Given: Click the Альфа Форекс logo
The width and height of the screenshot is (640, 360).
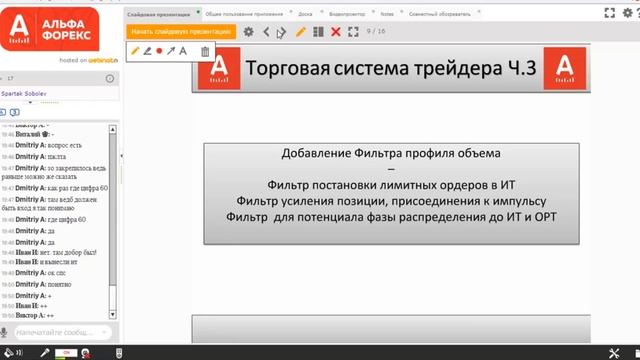Looking at the screenshot, I should point(49,29).
